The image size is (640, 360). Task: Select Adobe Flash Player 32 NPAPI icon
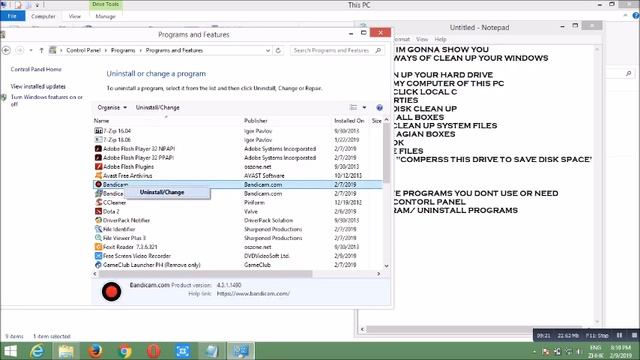(98, 149)
